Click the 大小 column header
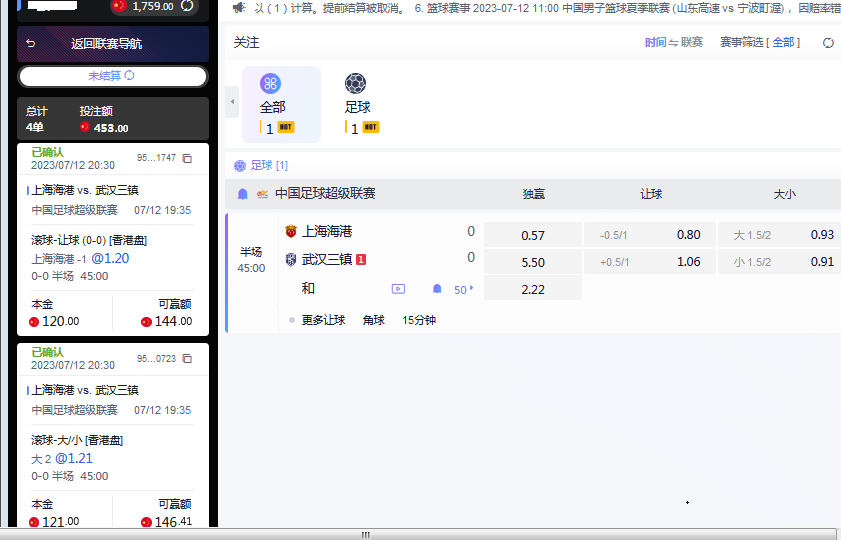 click(x=785, y=194)
